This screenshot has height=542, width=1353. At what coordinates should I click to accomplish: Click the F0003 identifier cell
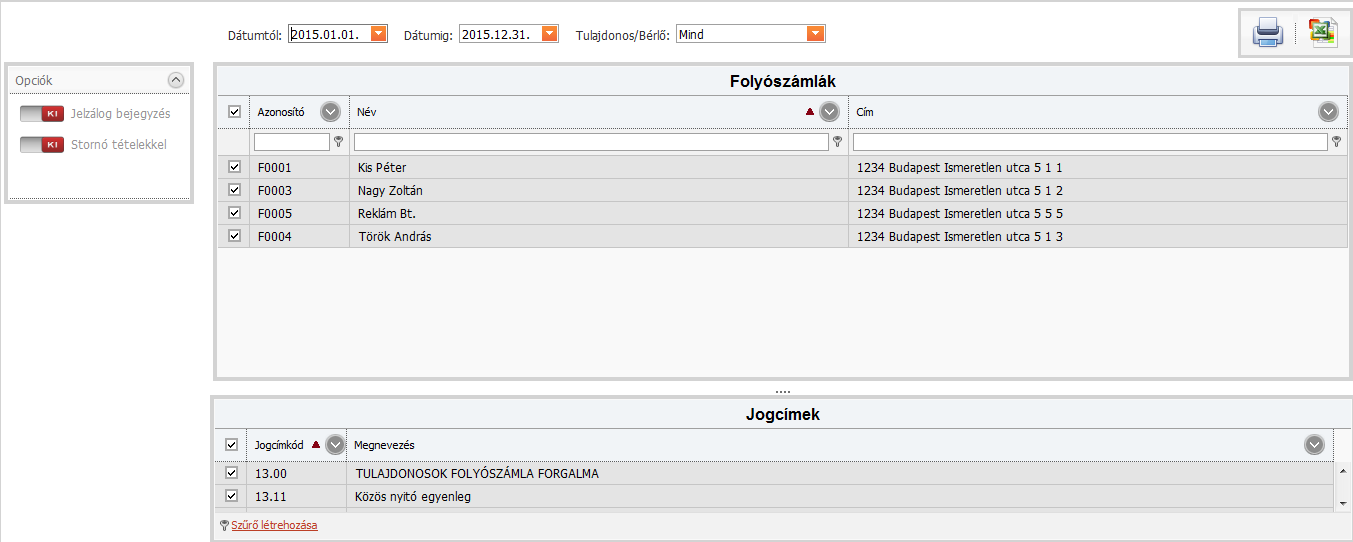299,190
